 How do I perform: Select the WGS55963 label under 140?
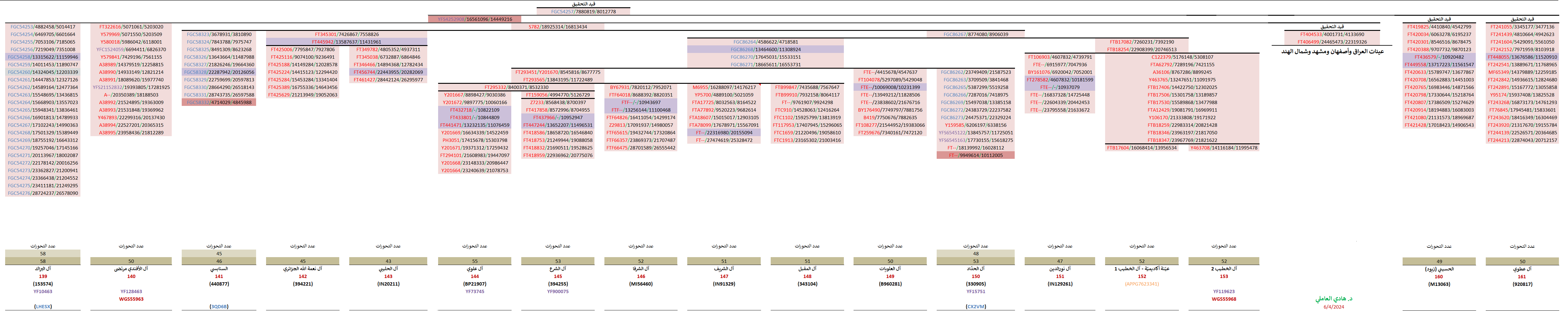(x=131, y=299)
